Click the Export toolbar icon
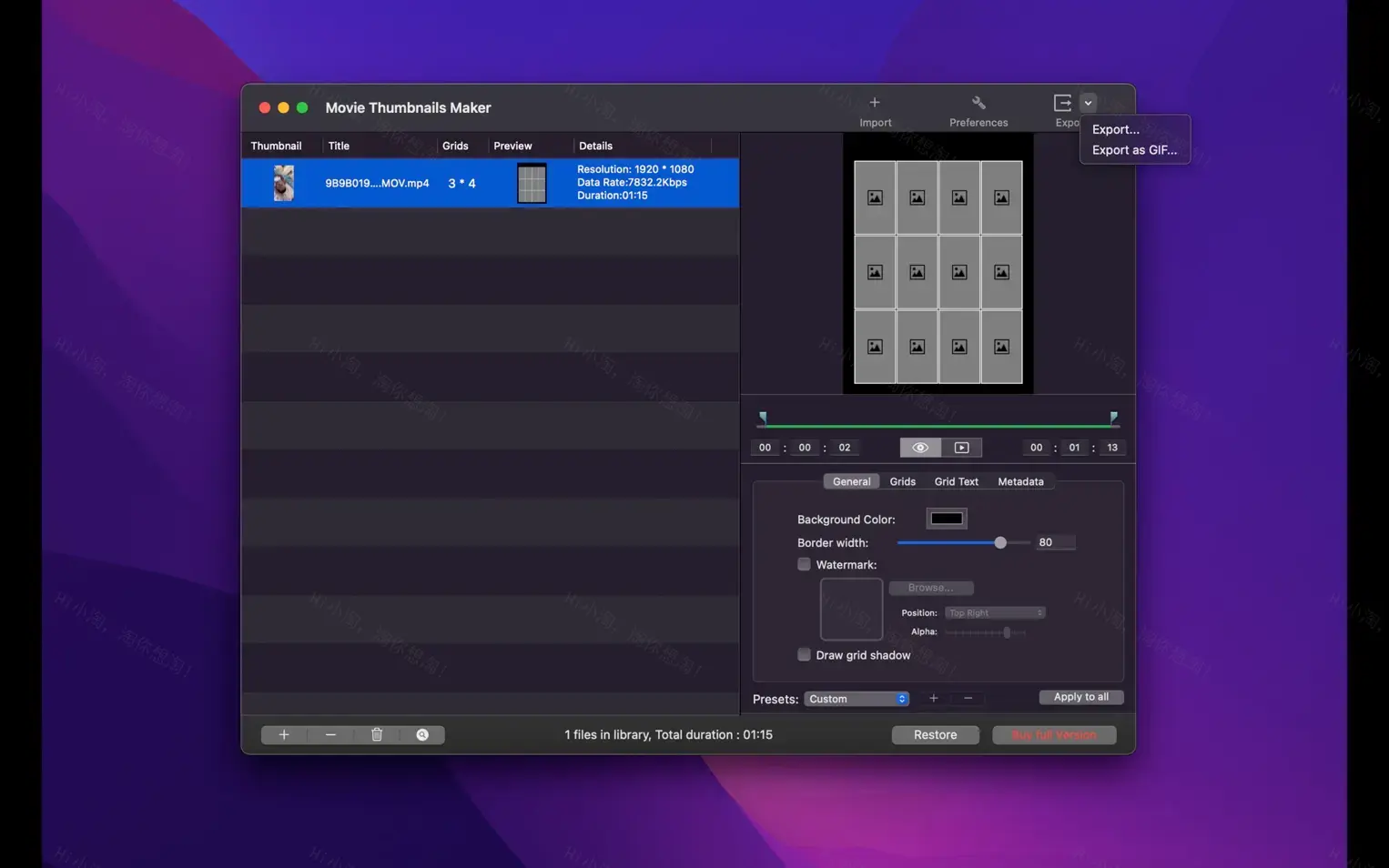The image size is (1389, 868). click(x=1062, y=103)
